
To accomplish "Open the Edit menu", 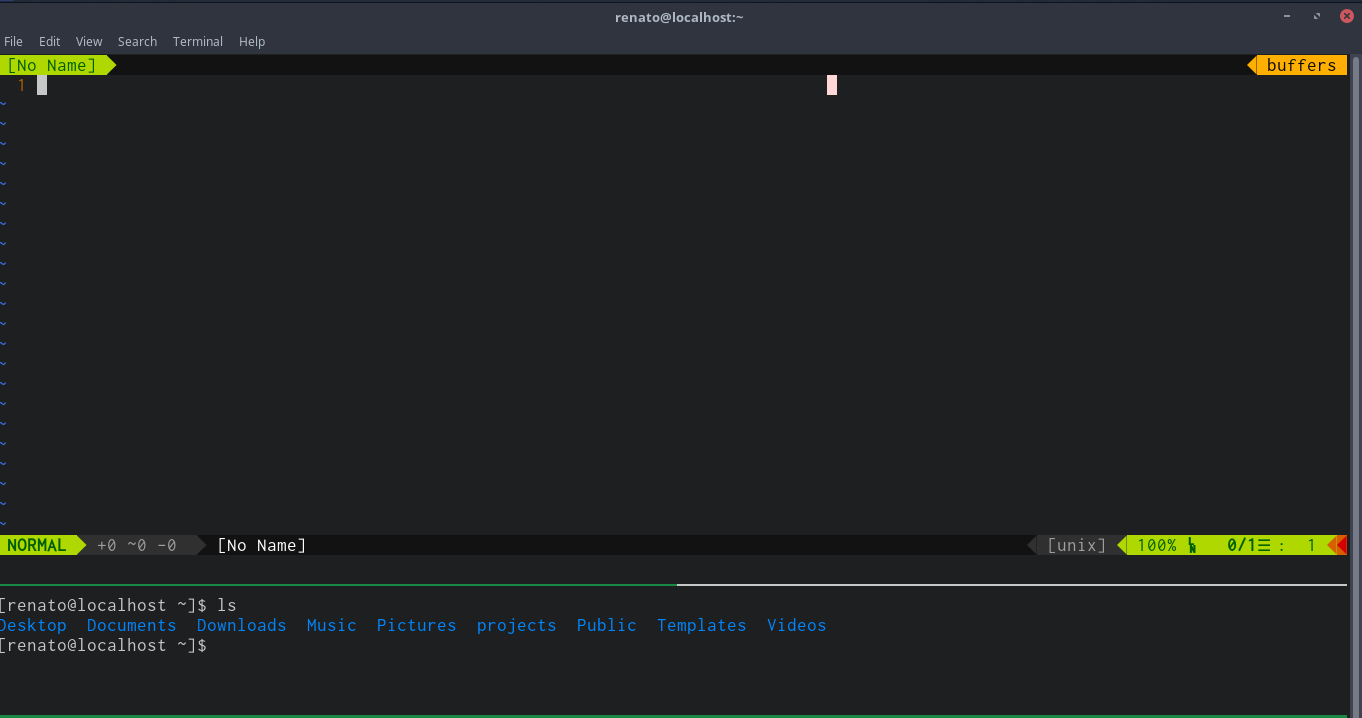I will click(x=49, y=41).
